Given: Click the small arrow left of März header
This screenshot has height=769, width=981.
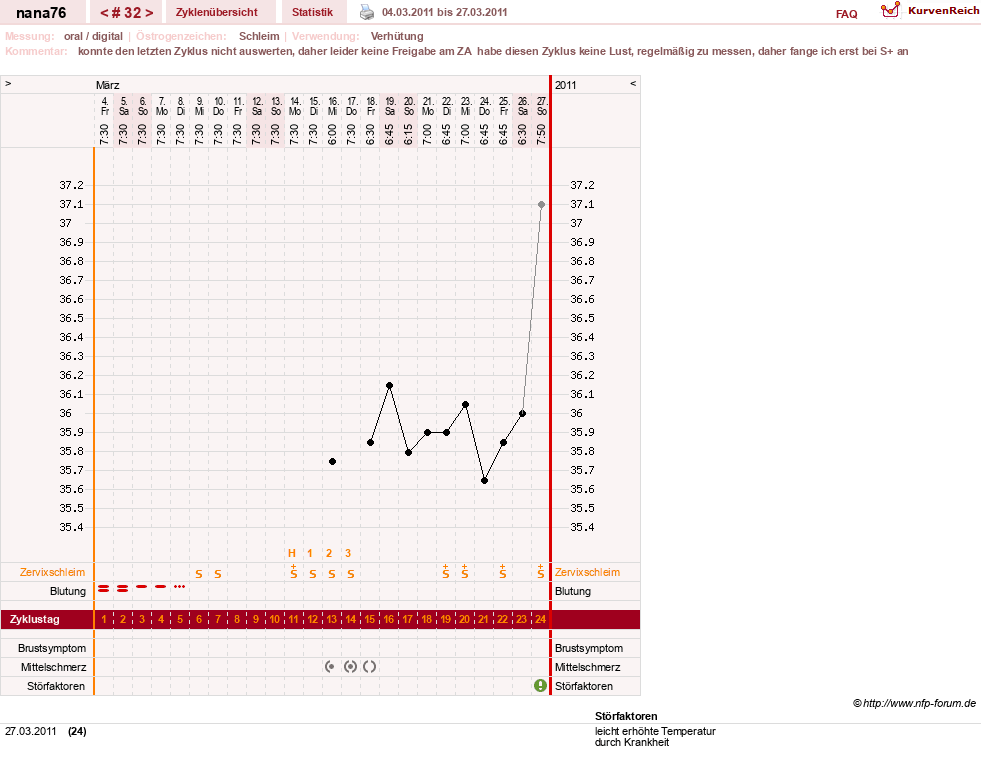Looking at the screenshot, I should click(8, 83).
